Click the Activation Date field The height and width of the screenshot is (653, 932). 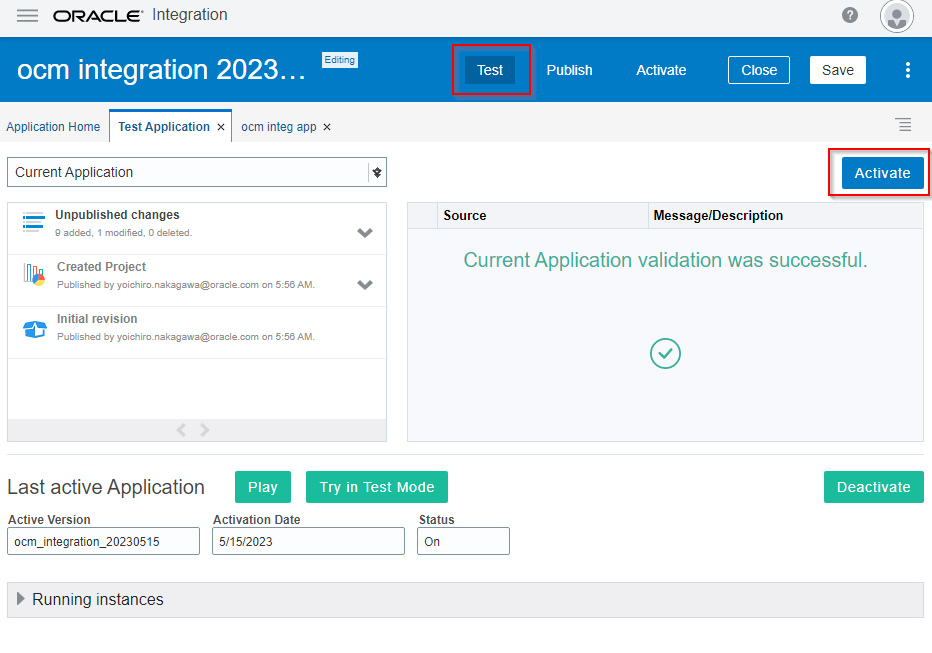[x=308, y=541]
